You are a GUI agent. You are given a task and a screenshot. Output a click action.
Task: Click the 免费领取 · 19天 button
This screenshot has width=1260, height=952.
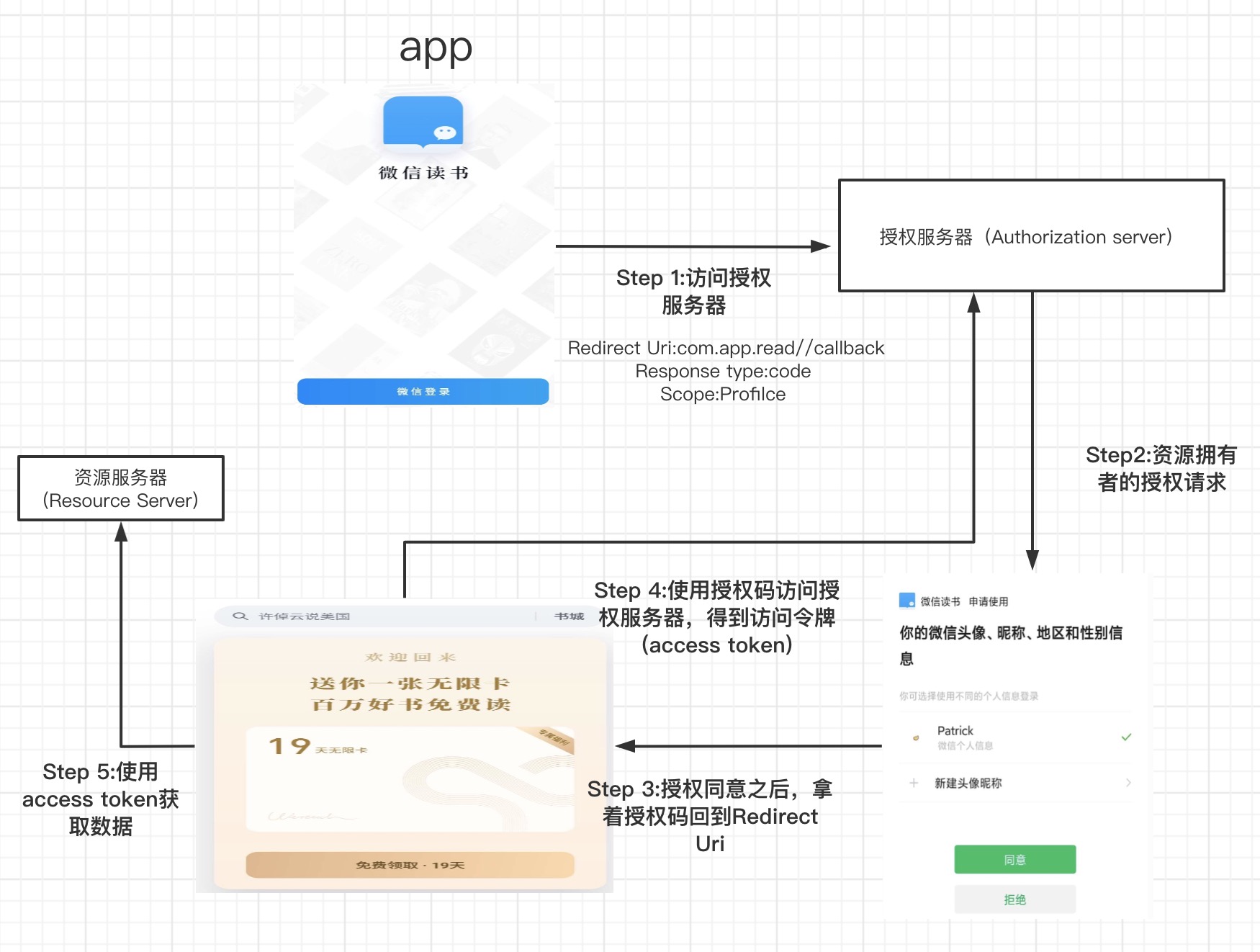tap(410, 865)
